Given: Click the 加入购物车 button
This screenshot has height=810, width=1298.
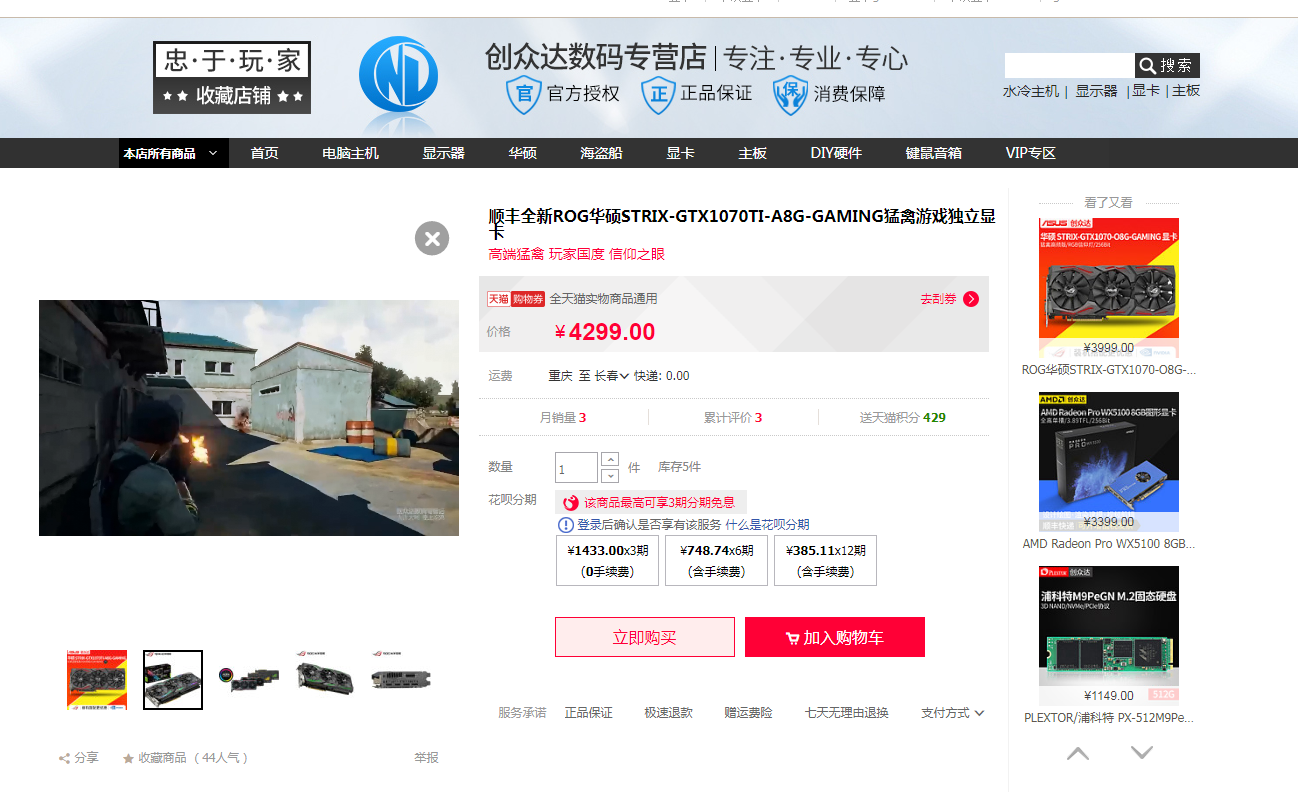Looking at the screenshot, I should [835, 637].
